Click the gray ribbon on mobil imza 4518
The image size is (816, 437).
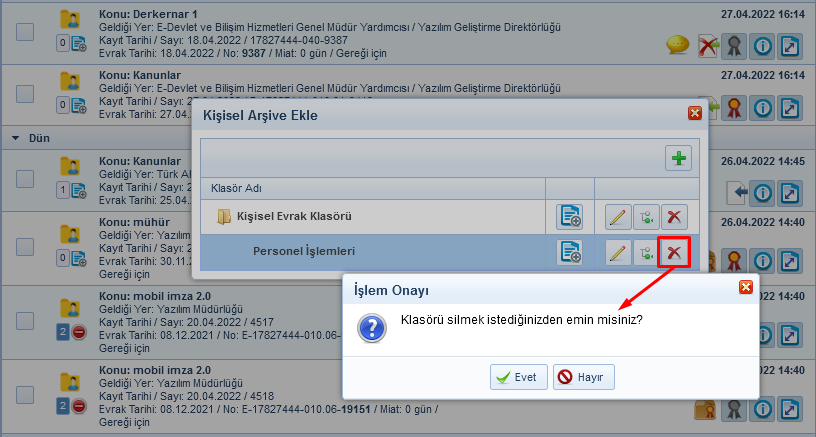point(734,409)
